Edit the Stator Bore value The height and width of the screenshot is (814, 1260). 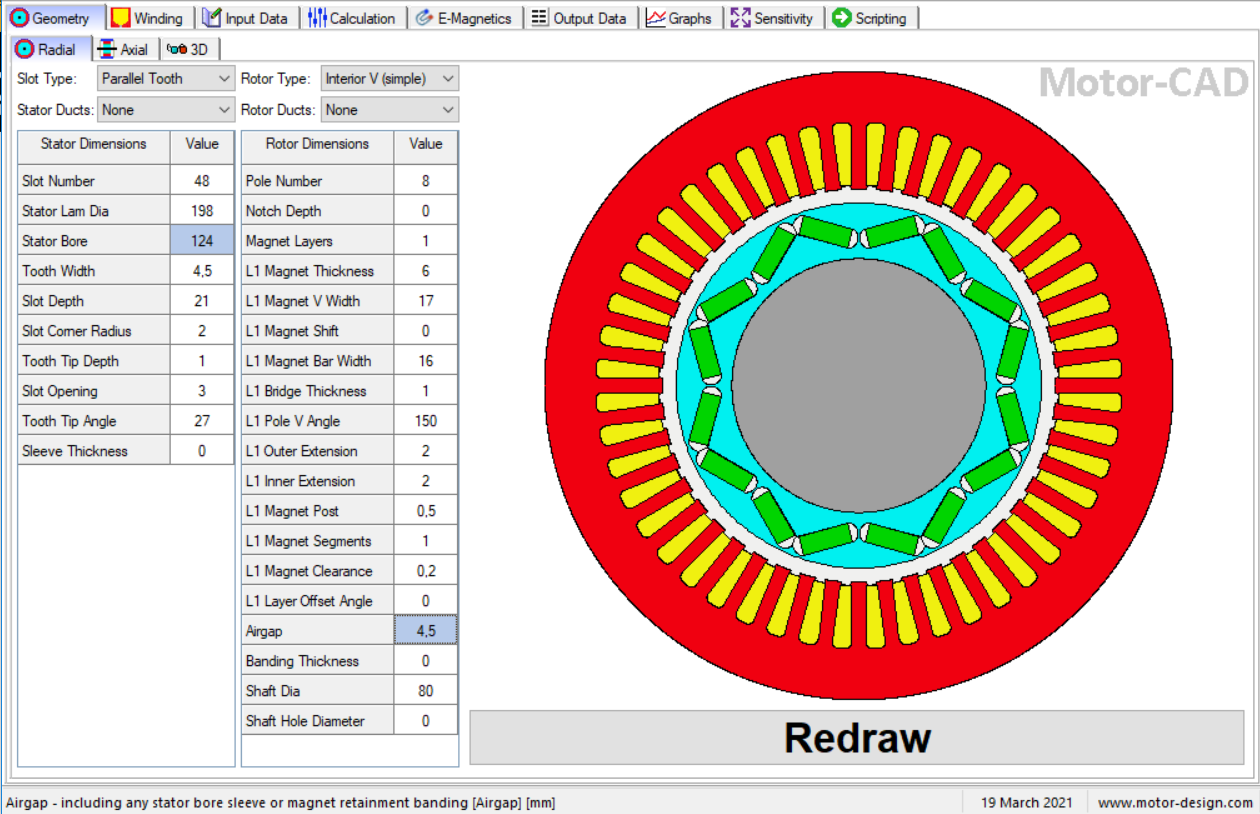point(202,240)
